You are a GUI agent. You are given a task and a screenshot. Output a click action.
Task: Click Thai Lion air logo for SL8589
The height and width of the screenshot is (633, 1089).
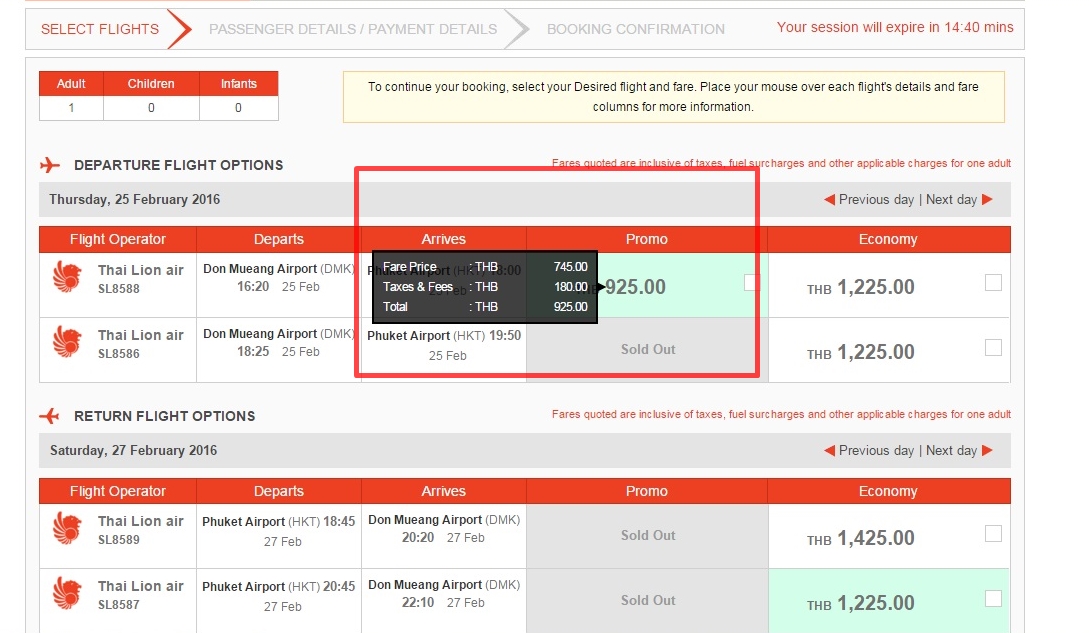tap(67, 528)
